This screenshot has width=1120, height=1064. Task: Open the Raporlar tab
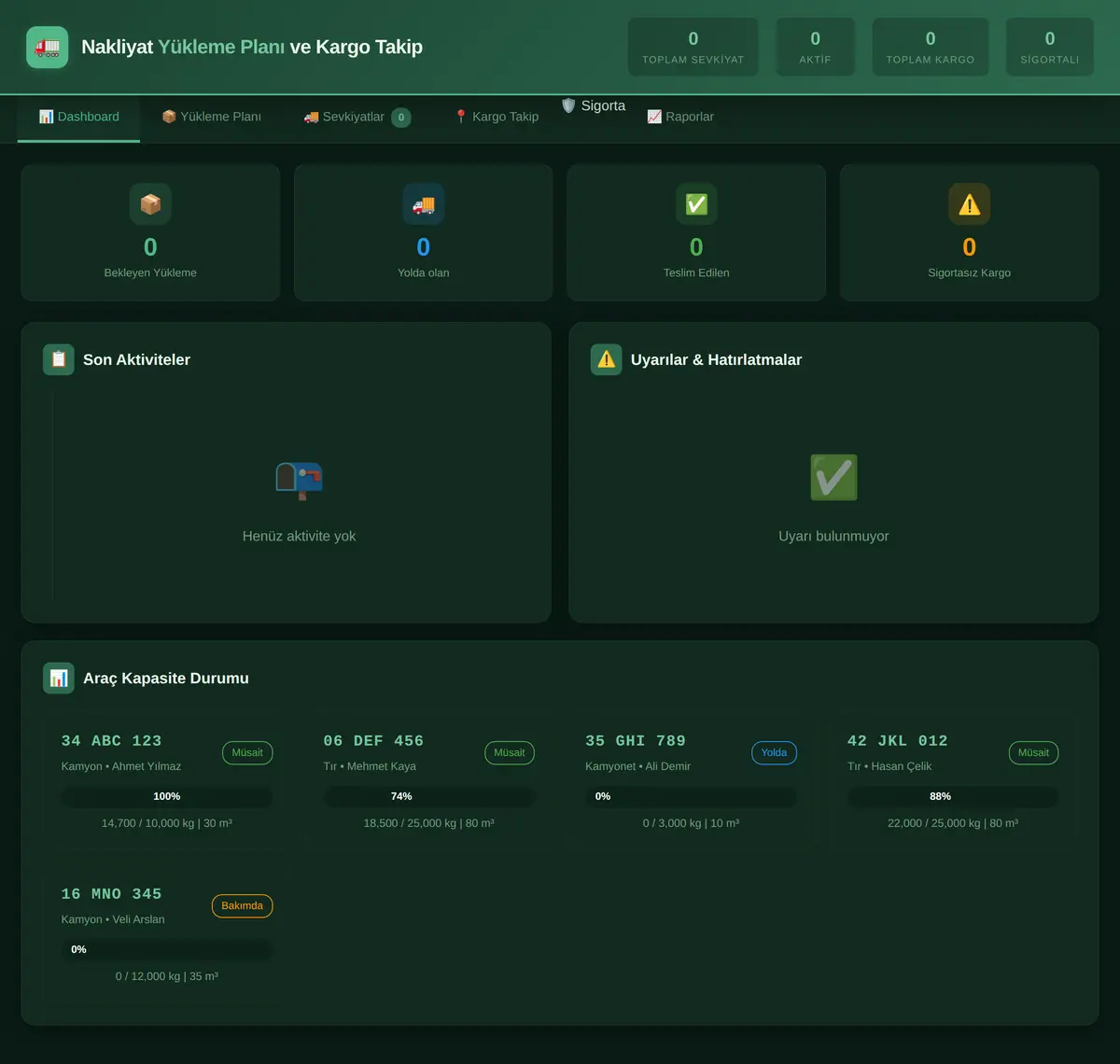(680, 117)
